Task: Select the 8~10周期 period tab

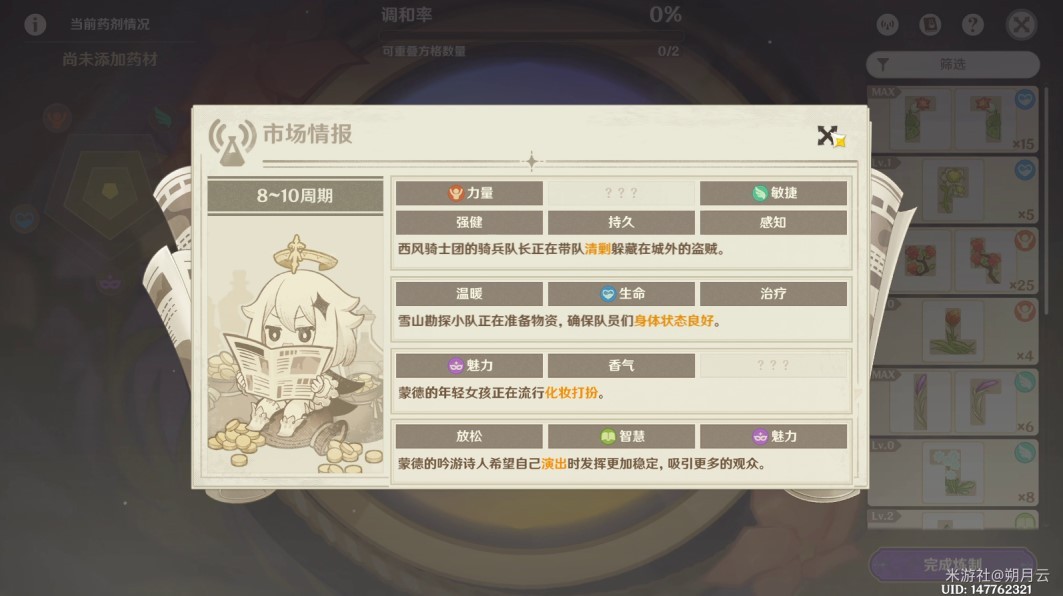Action: click(295, 196)
